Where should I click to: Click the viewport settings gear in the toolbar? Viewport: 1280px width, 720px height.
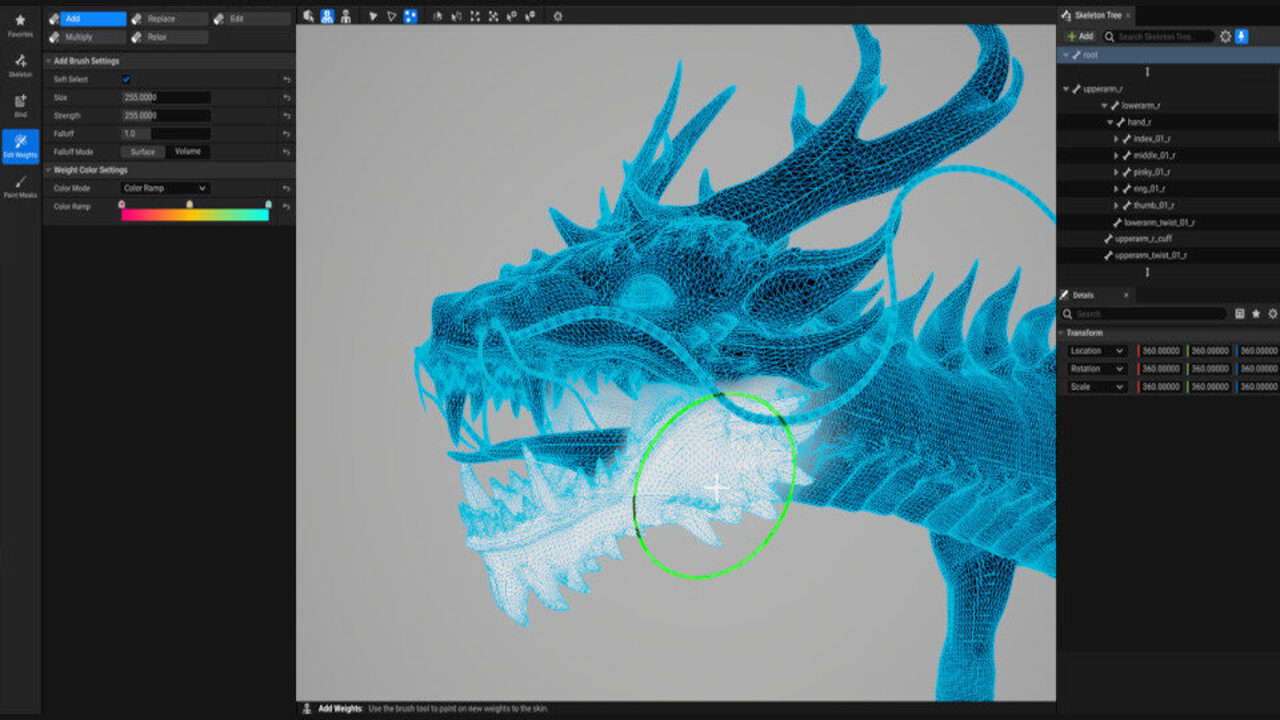[557, 16]
